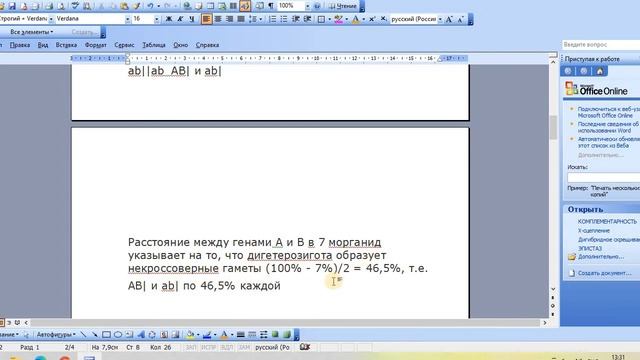Toggle Underline (Ч) formatting
This screenshot has height=360, width=640.
(x=191, y=19)
